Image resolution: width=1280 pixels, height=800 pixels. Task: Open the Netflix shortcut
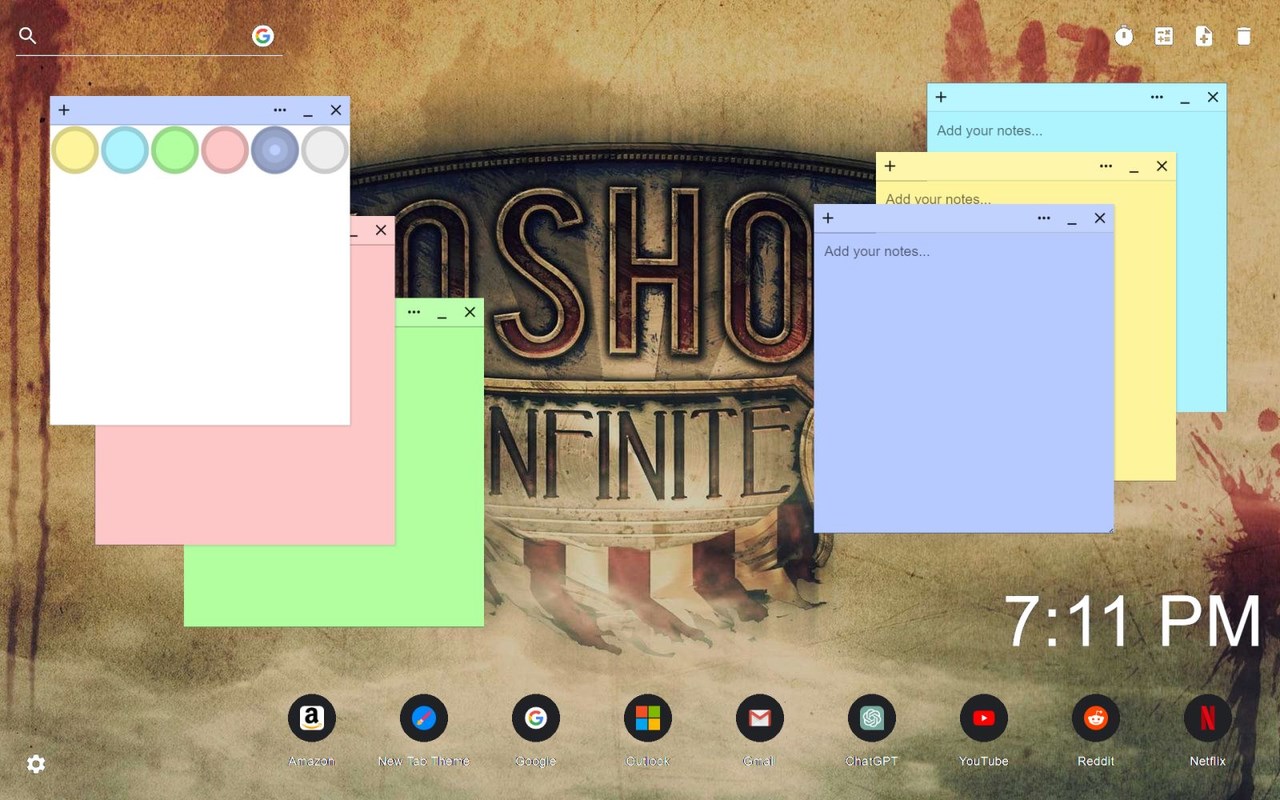tap(1208, 718)
